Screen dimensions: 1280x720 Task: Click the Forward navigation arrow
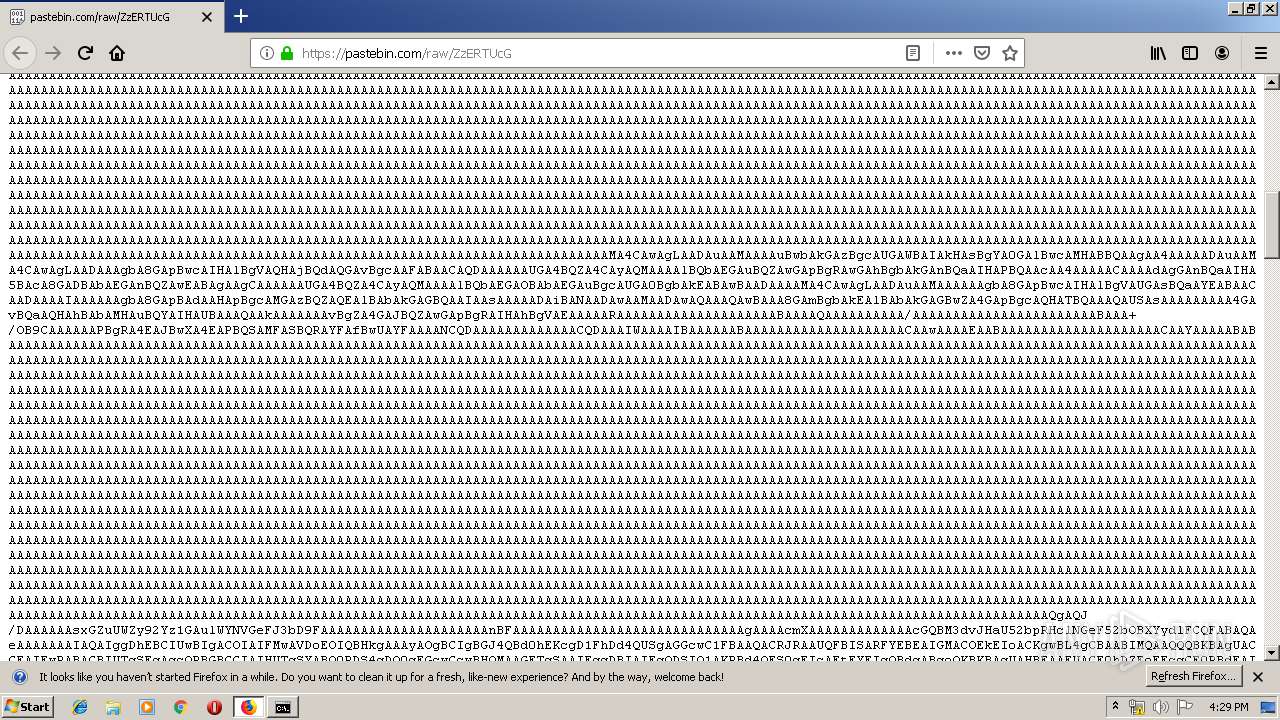pos(53,53)
